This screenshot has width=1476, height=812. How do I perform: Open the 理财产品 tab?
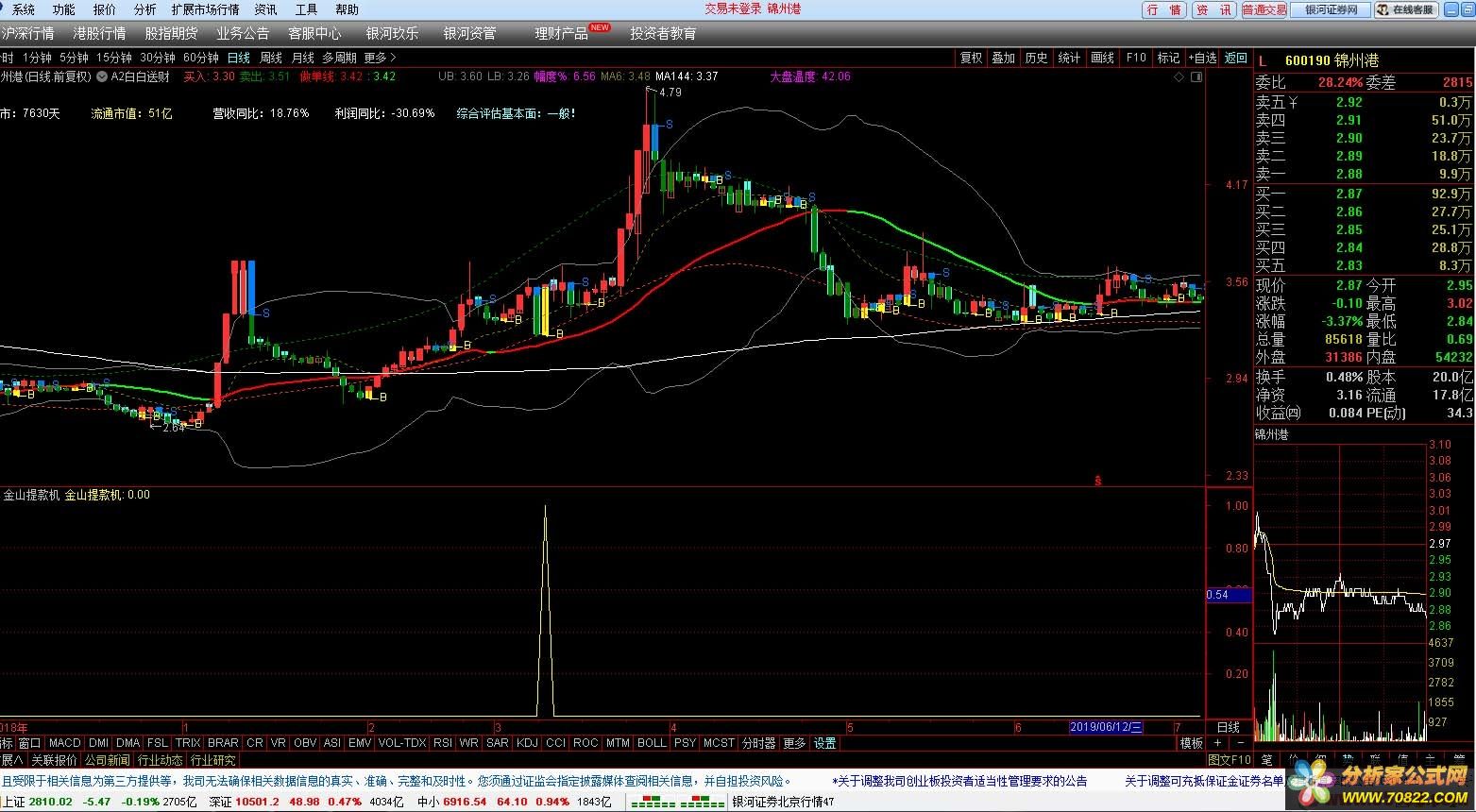(x=561, y=33)
